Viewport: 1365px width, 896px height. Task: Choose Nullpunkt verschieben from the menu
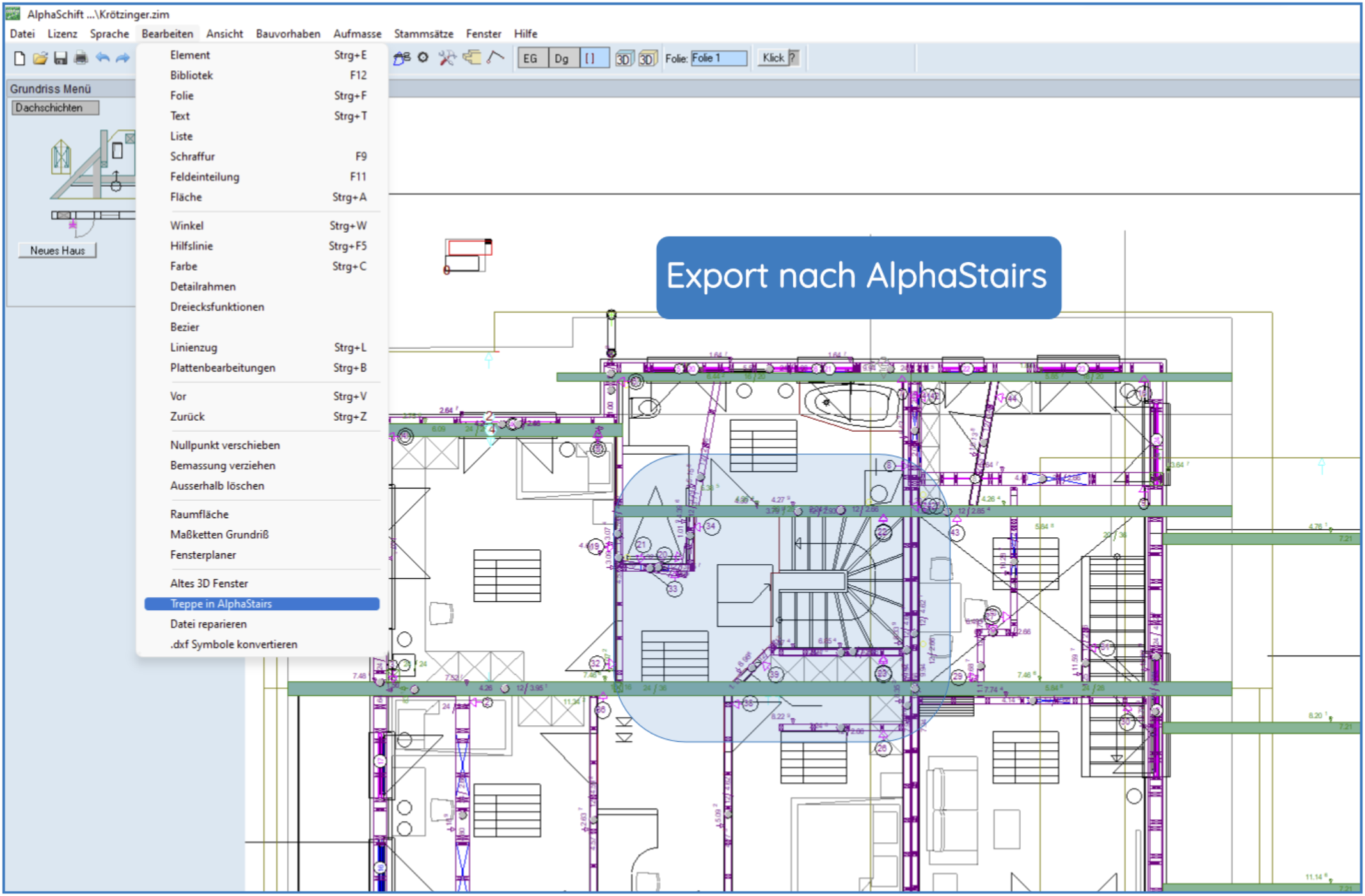click(262, 445)
